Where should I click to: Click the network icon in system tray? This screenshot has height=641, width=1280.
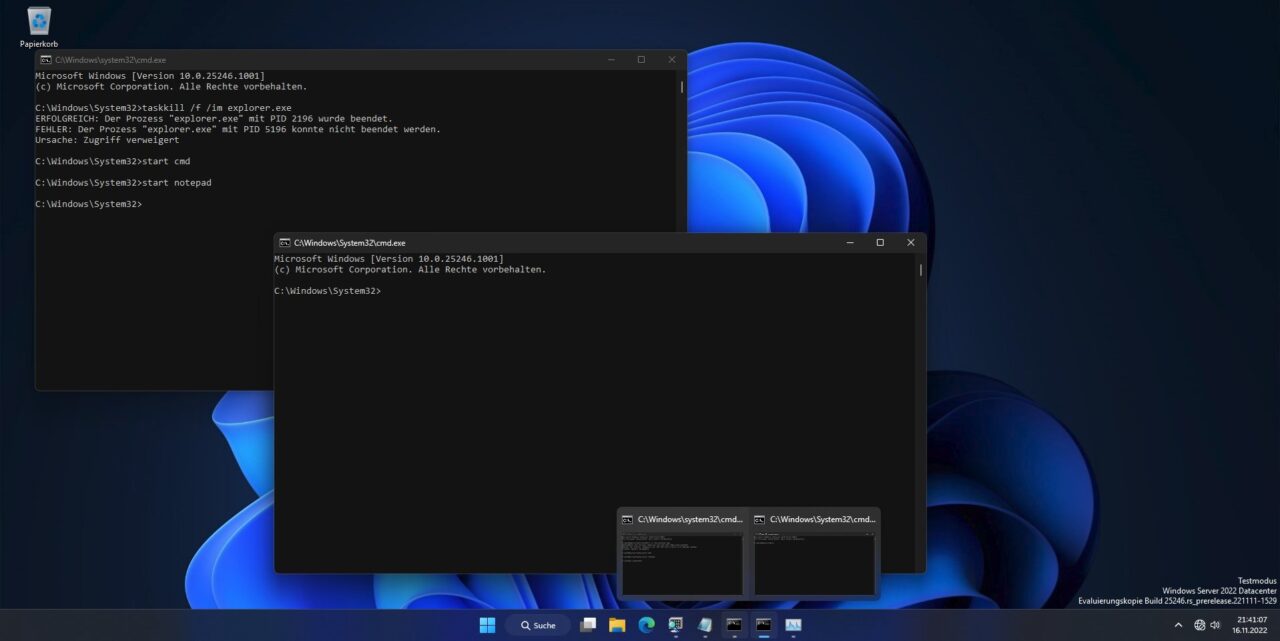pos(1198,624)
